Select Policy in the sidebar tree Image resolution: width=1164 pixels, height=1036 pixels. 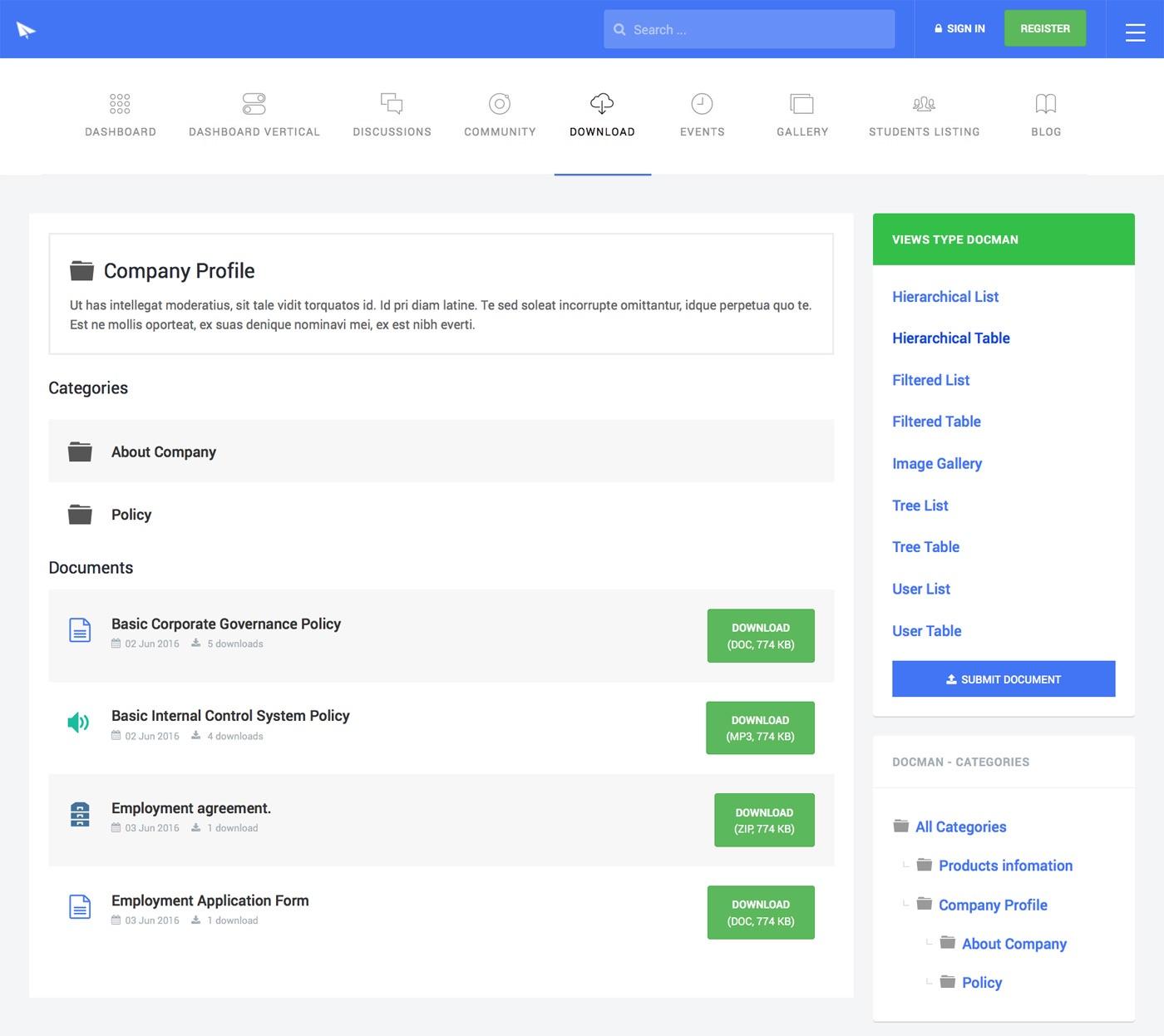coord(982,983)
